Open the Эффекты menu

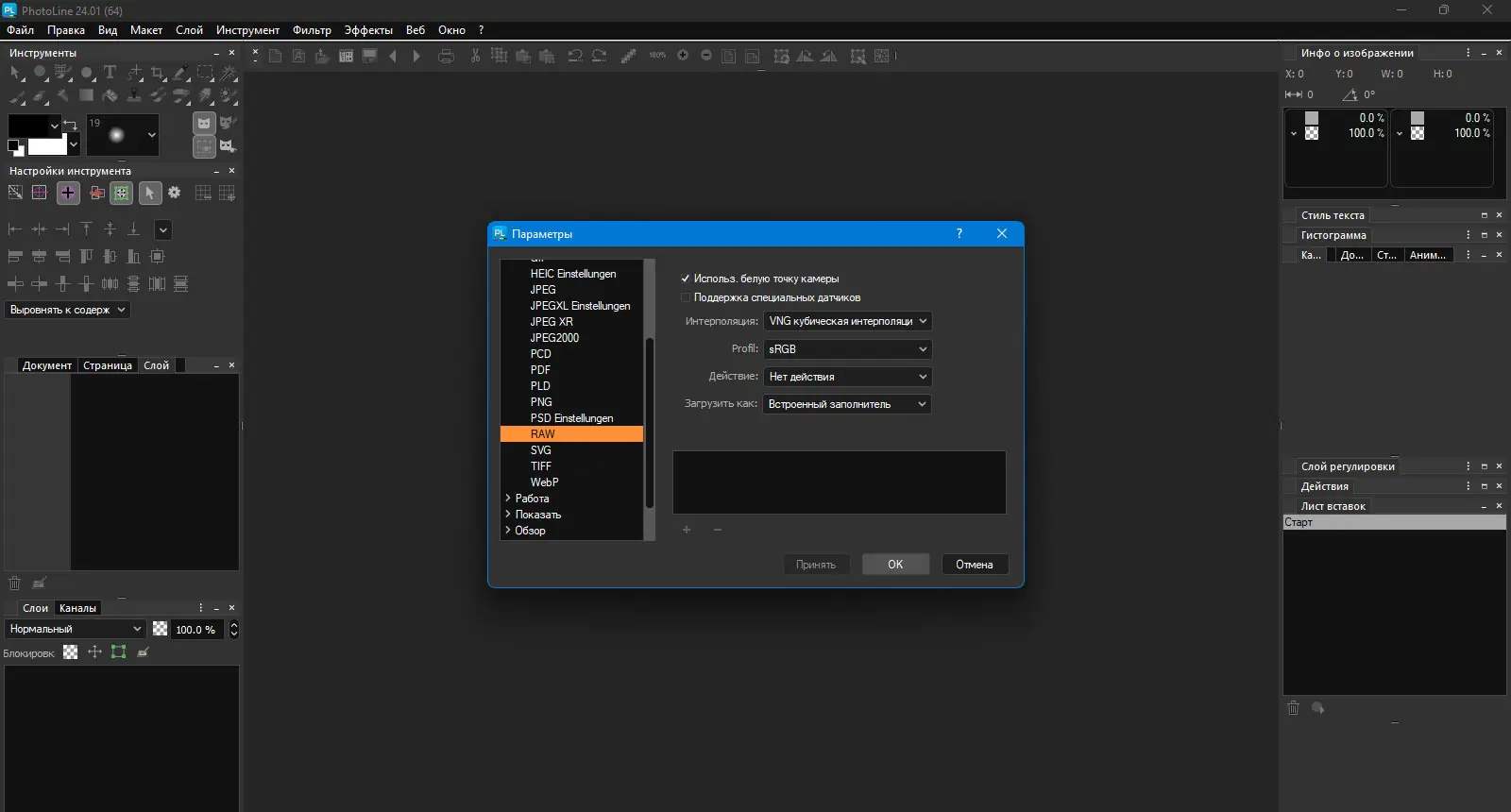click(368, 30)
